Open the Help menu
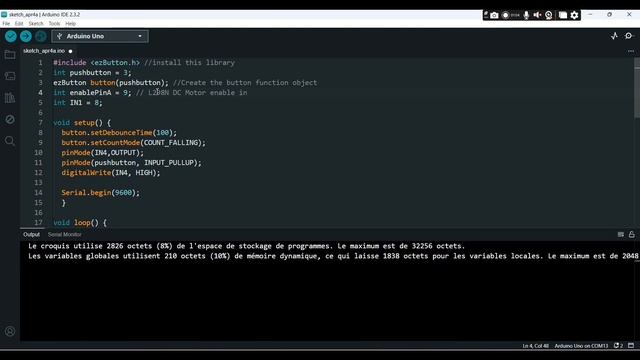Viewport: 640px width, 360px height. 71,24
